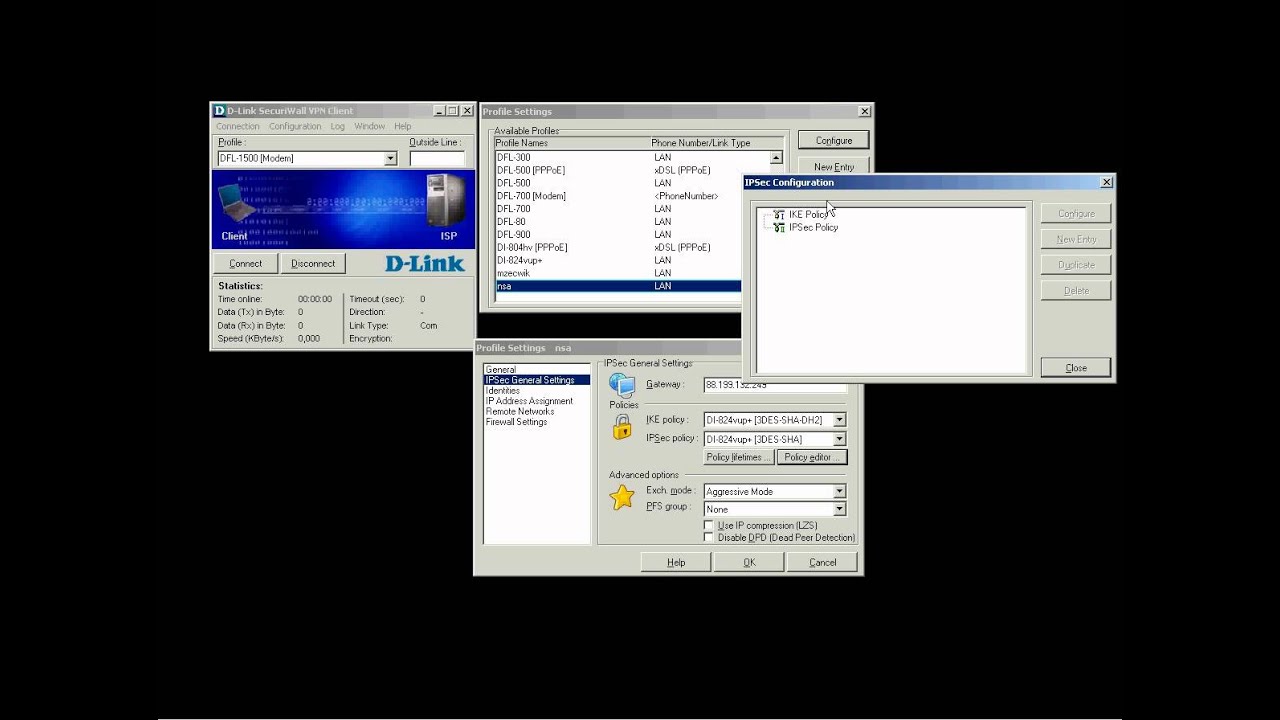1280x720 pixels.
Task: Click the Disconnect button
Action: (x=313, y=264)
